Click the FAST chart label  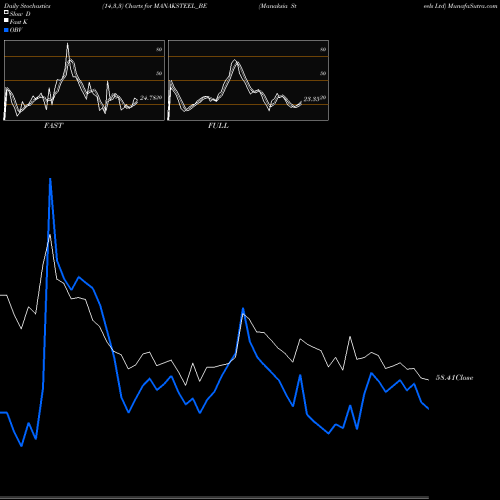[53, 126]
